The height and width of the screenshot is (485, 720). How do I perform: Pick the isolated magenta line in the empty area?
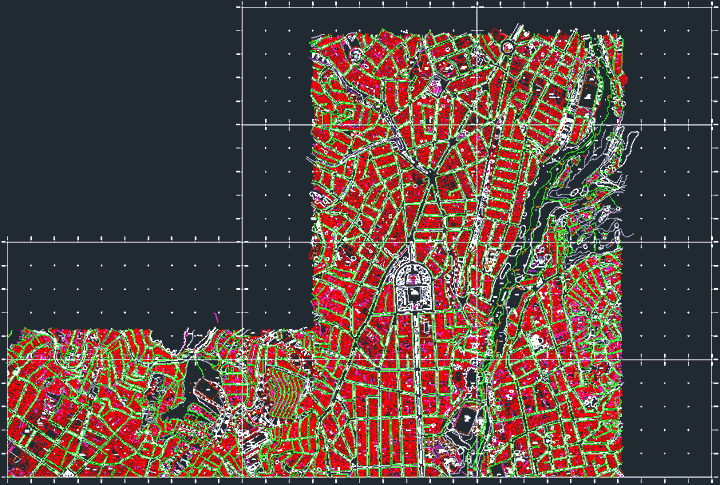[x=216, y=317]
